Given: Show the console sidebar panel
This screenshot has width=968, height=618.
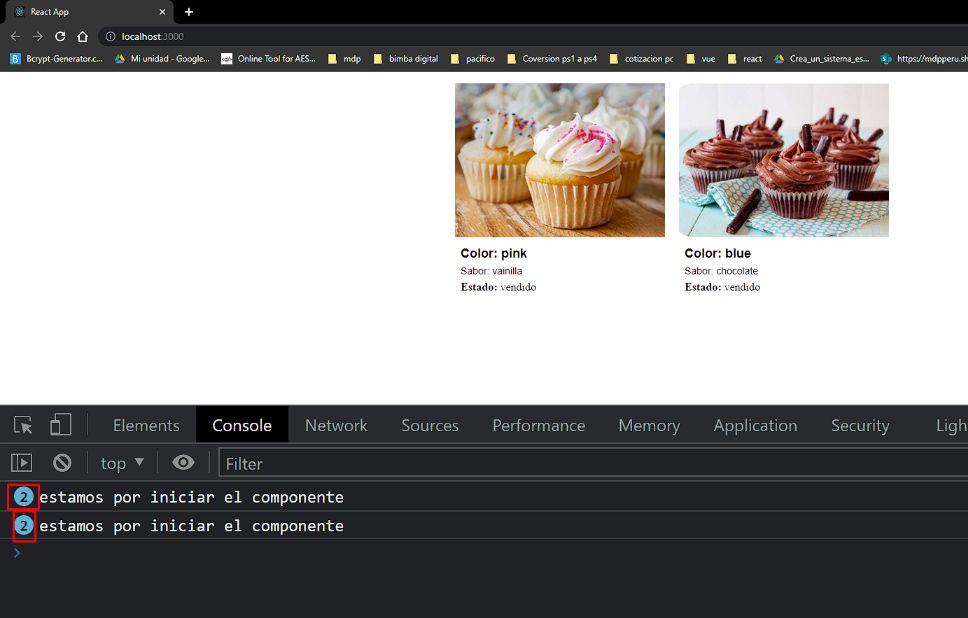Looking at the screenshot, I should [21, 463].
